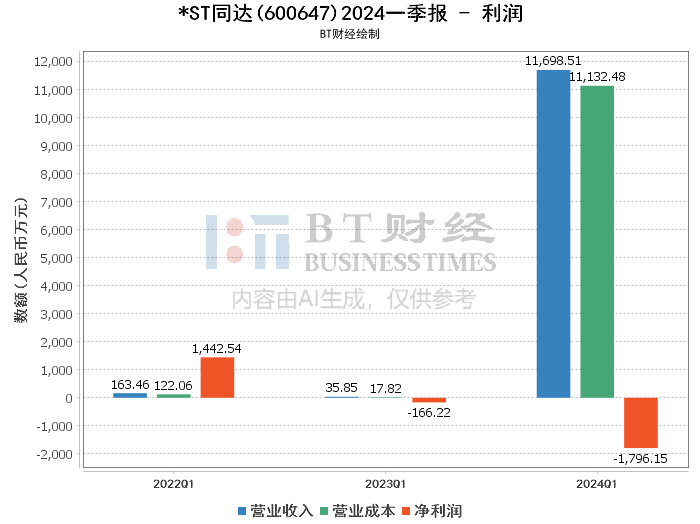This screenshot has width=700, height=524.
Task: Select the 2024Q1 axis label
Action: click(x=597, y=484)
